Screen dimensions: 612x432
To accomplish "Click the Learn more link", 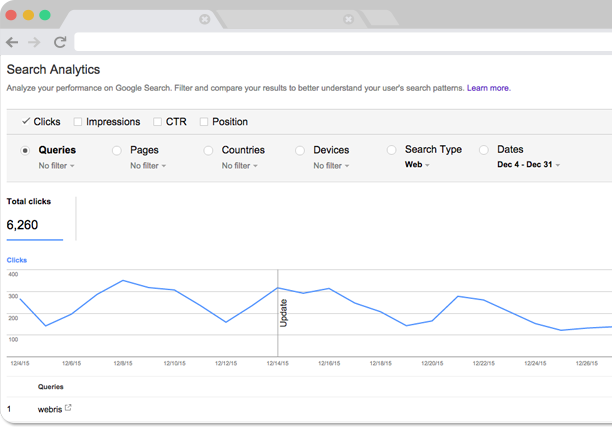I will click(x=488, y=88).
